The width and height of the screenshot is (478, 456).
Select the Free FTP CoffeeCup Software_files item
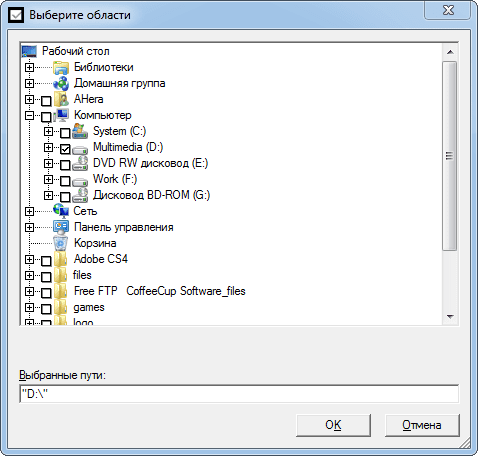coord(159,291)
